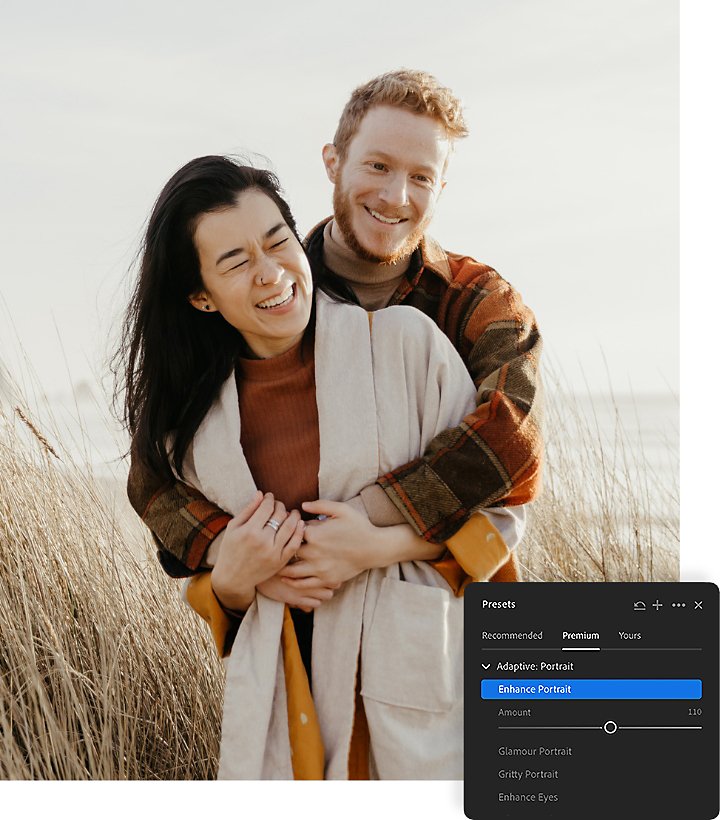Click the Amount slider handle
720x820 pixels.
pyautogui.click(x=610, y=727)
